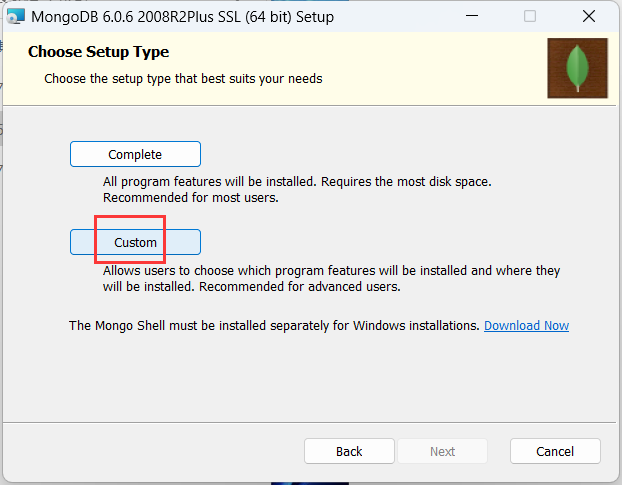
Task: Select the Custom setup type button
Action: pos(135,242)
